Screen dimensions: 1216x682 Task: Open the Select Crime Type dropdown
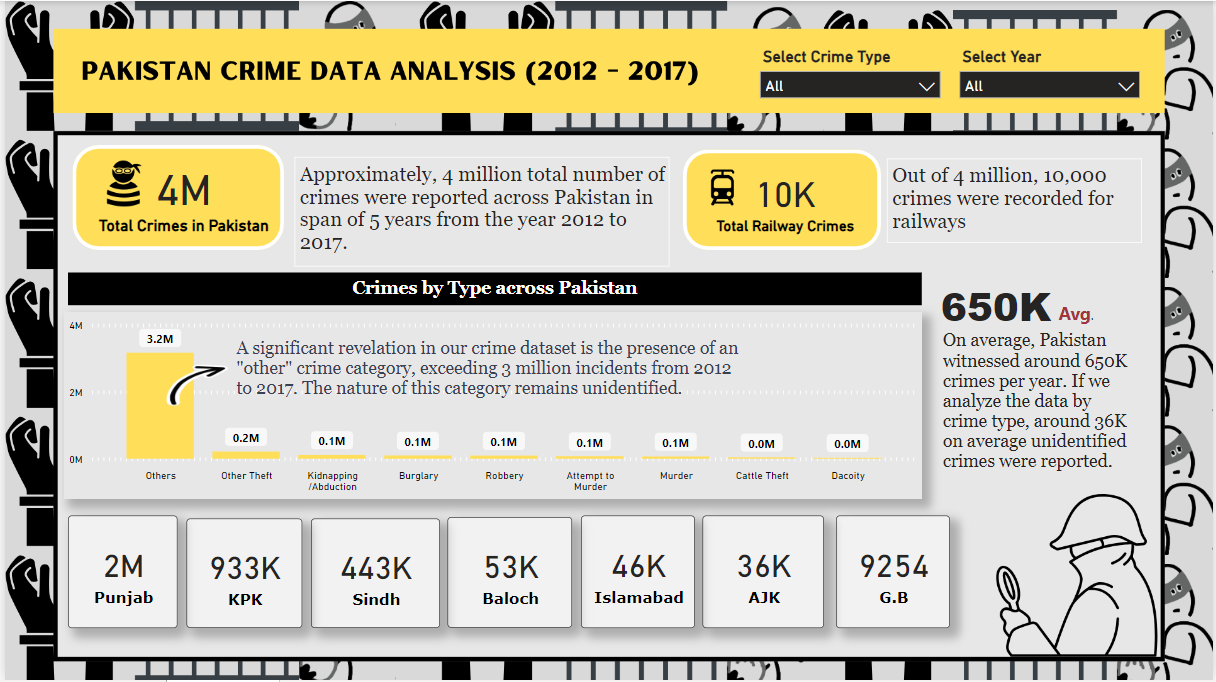tap(849, 86)
